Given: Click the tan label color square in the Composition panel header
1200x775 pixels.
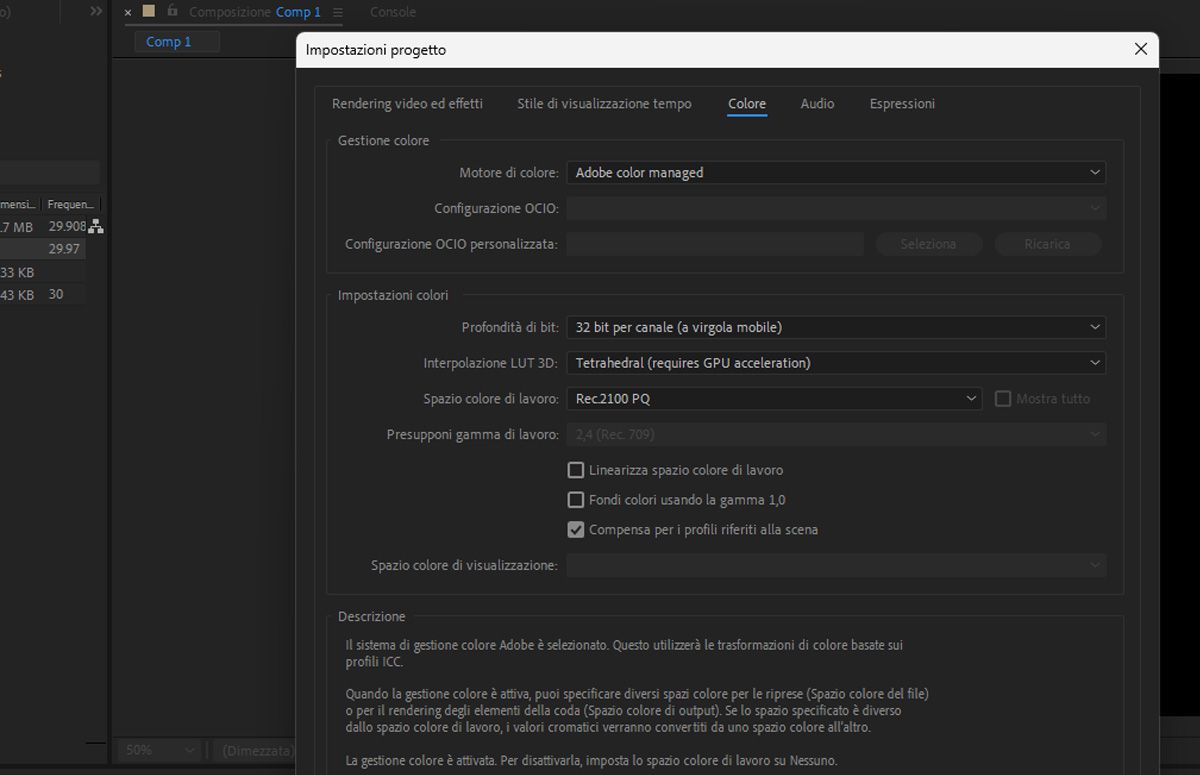Looking at the screenshot, I should pos(149,11).
